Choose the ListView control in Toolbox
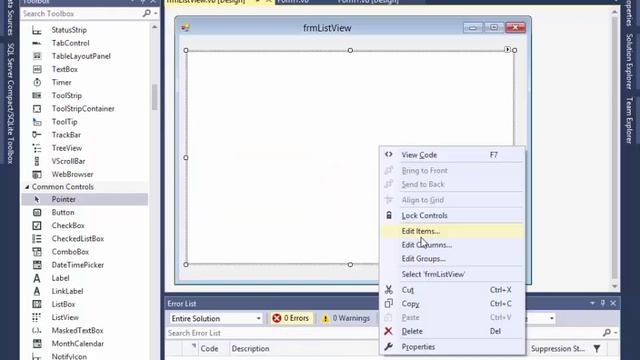The image size is (640, 360). [x=65, y=317]
